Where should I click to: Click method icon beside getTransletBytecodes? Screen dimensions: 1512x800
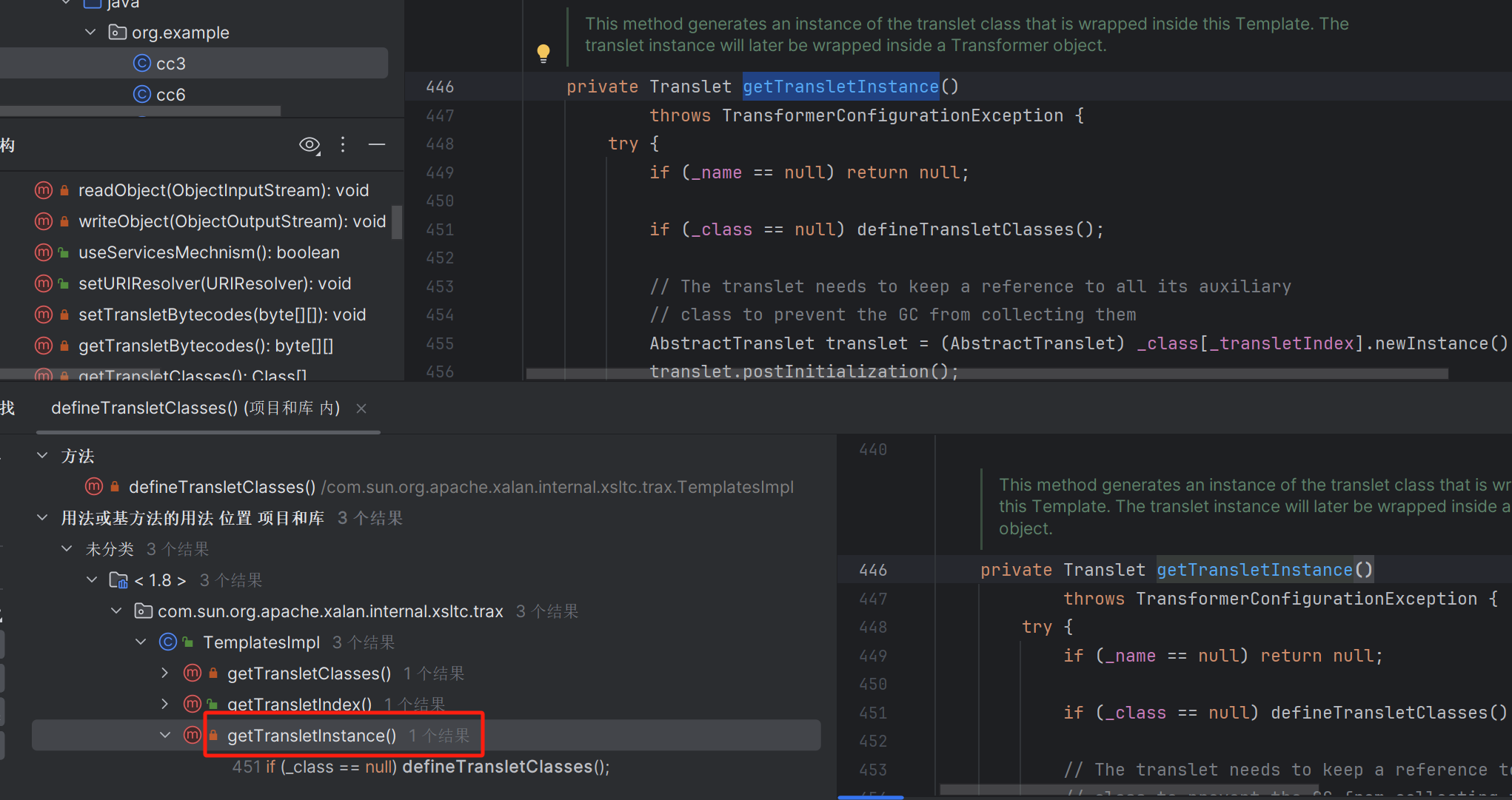pos(44,346)
